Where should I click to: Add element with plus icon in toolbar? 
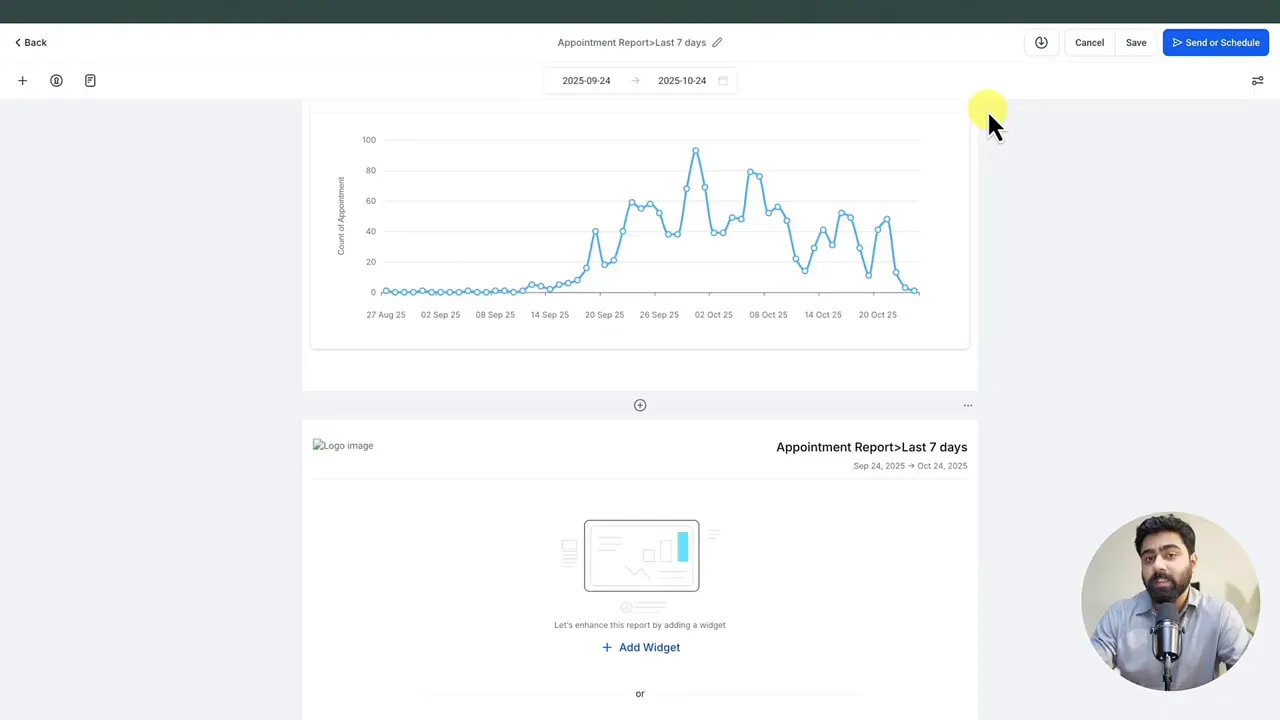[22, 80]
